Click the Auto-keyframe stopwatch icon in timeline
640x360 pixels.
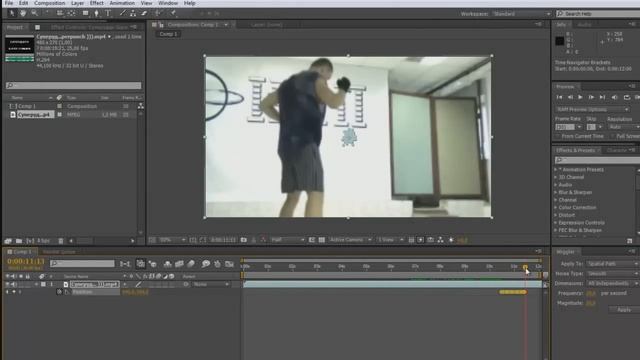click(218, 264)
